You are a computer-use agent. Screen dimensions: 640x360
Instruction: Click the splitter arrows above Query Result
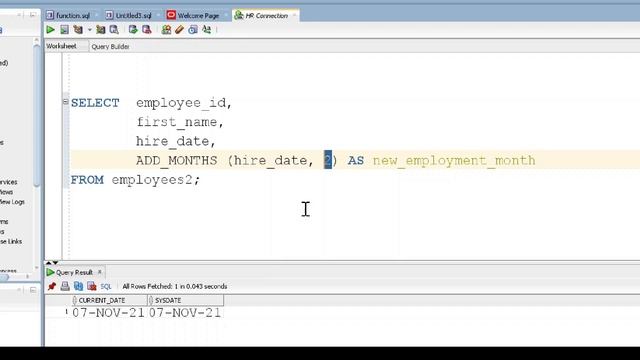(x=51, y=262)
